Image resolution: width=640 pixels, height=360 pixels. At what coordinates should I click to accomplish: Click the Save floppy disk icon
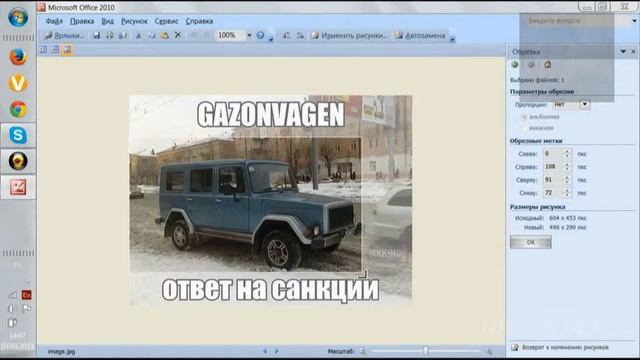pos(96,36)
